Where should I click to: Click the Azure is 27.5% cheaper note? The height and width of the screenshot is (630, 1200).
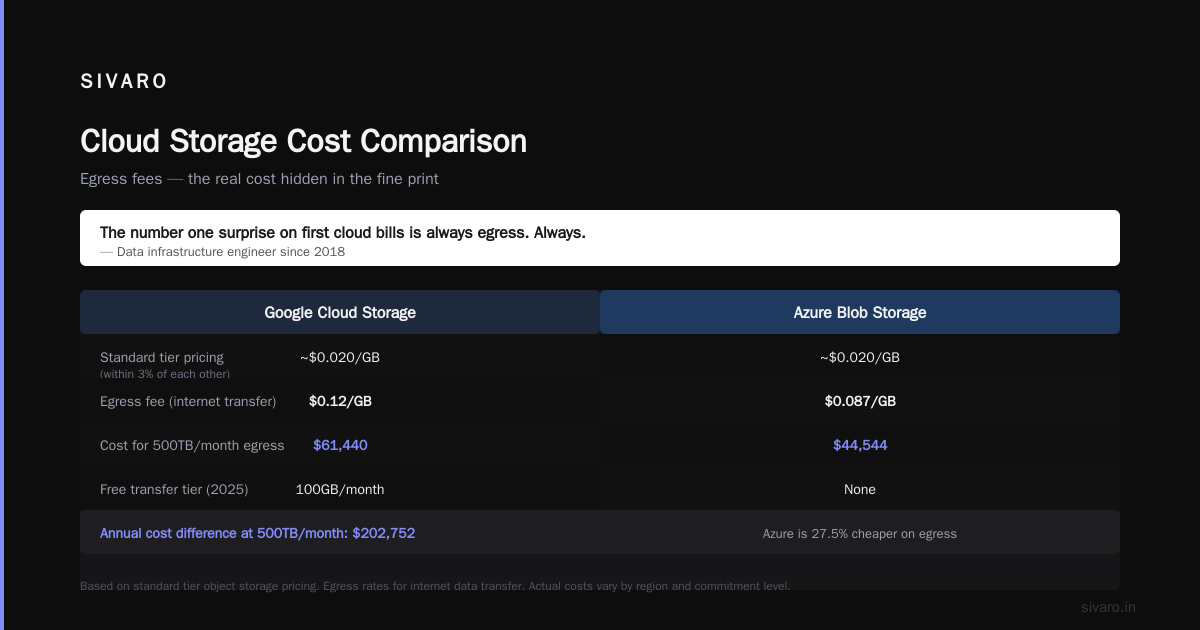pyautogui.click(x=860, y=534)
